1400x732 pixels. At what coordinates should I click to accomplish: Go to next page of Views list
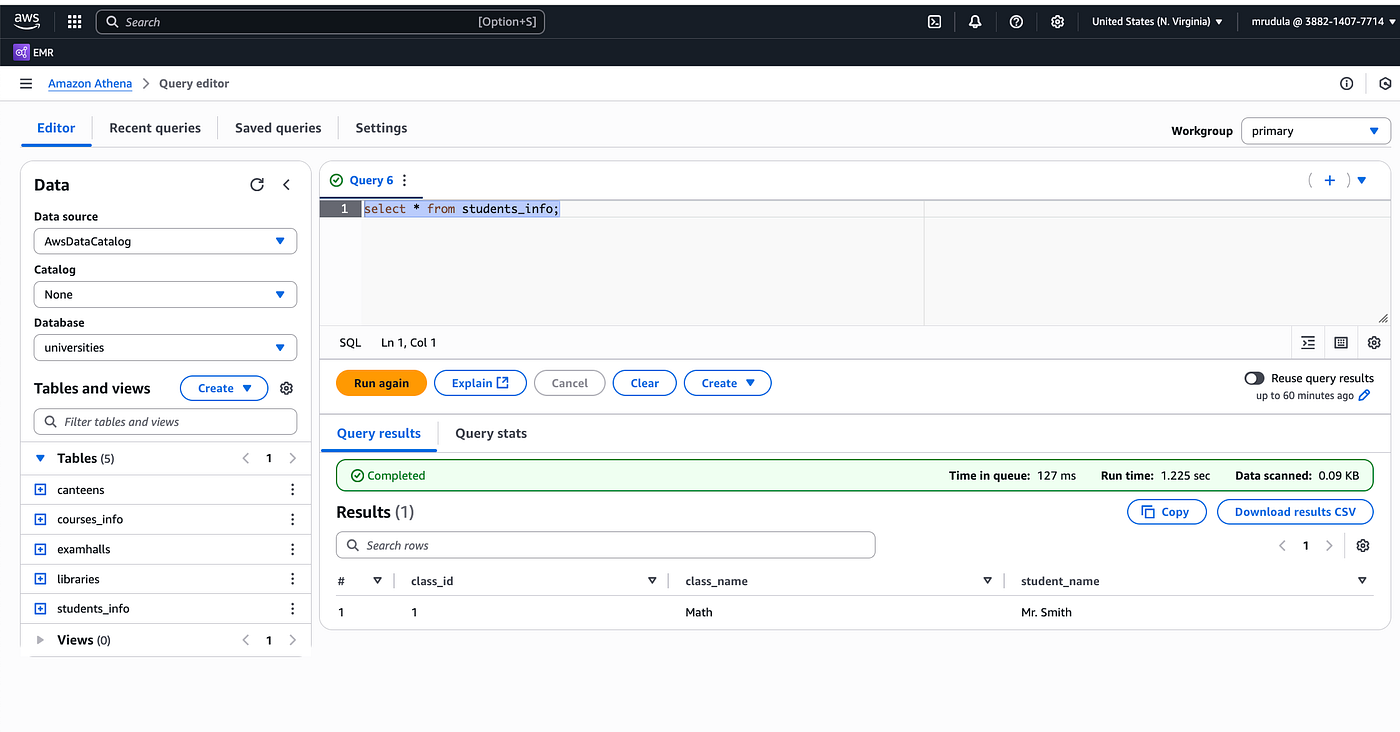(x=292, y=640)
